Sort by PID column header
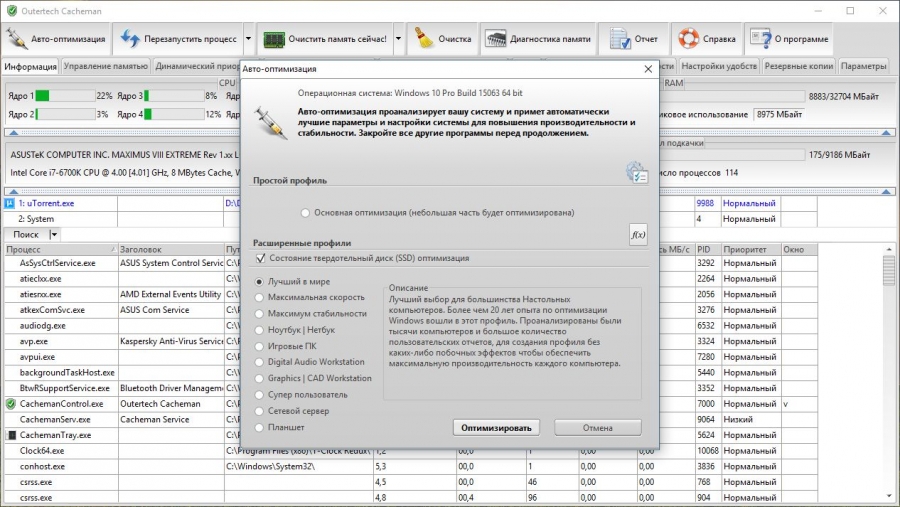This screenshot has width=900, height=507. point(708,250)
